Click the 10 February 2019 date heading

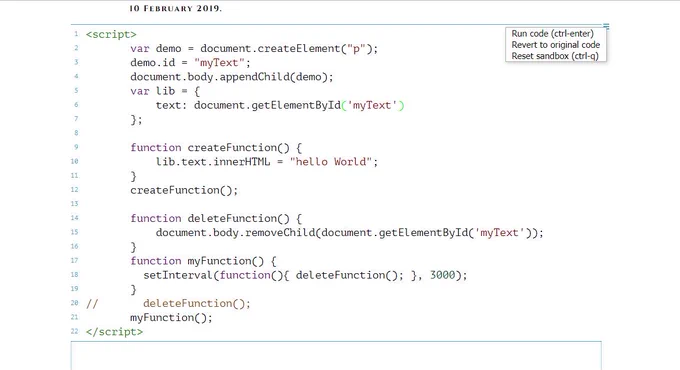pyautogui.click(x=175, y=8)
